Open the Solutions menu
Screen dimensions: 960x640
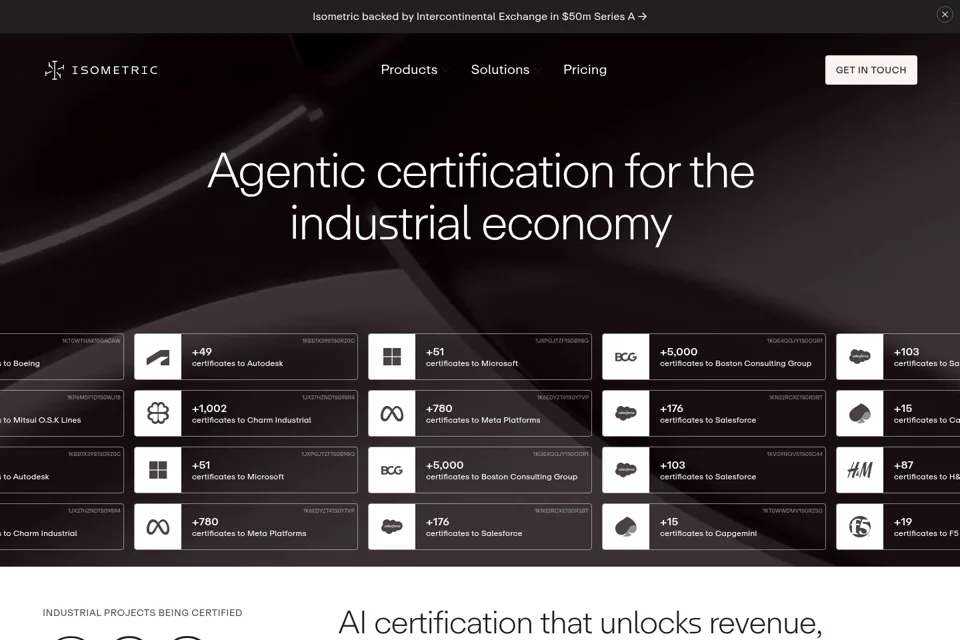pyautogui.click(x=500, y=70)
